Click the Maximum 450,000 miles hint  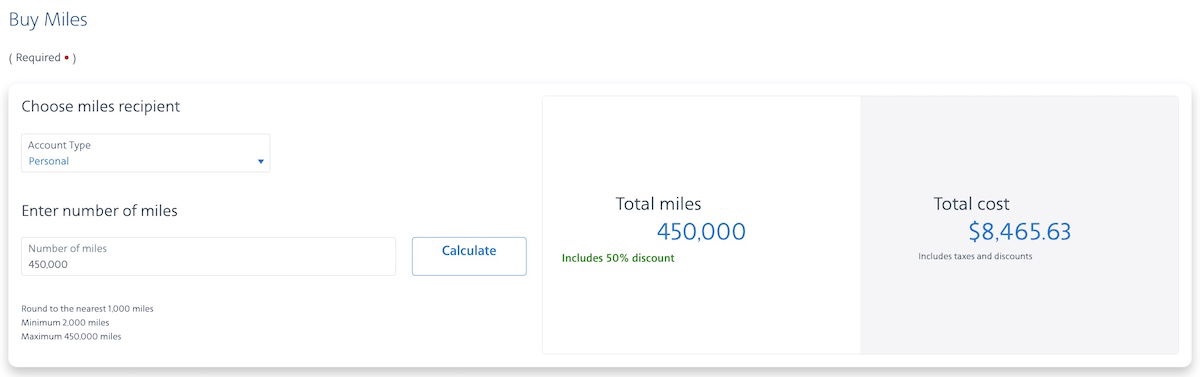click(x=71, y=337)
